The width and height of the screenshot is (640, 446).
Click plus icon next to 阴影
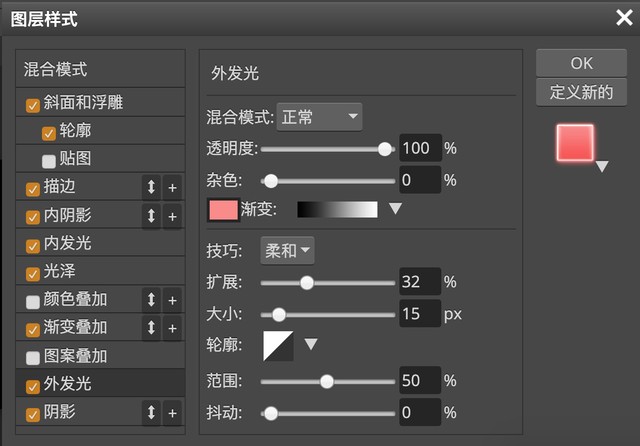[x=172, y=412]
